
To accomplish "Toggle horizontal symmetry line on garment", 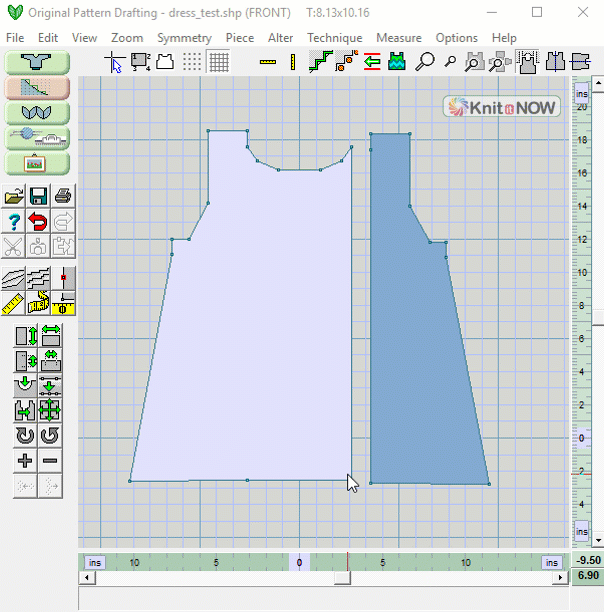I will pos(580,62).
